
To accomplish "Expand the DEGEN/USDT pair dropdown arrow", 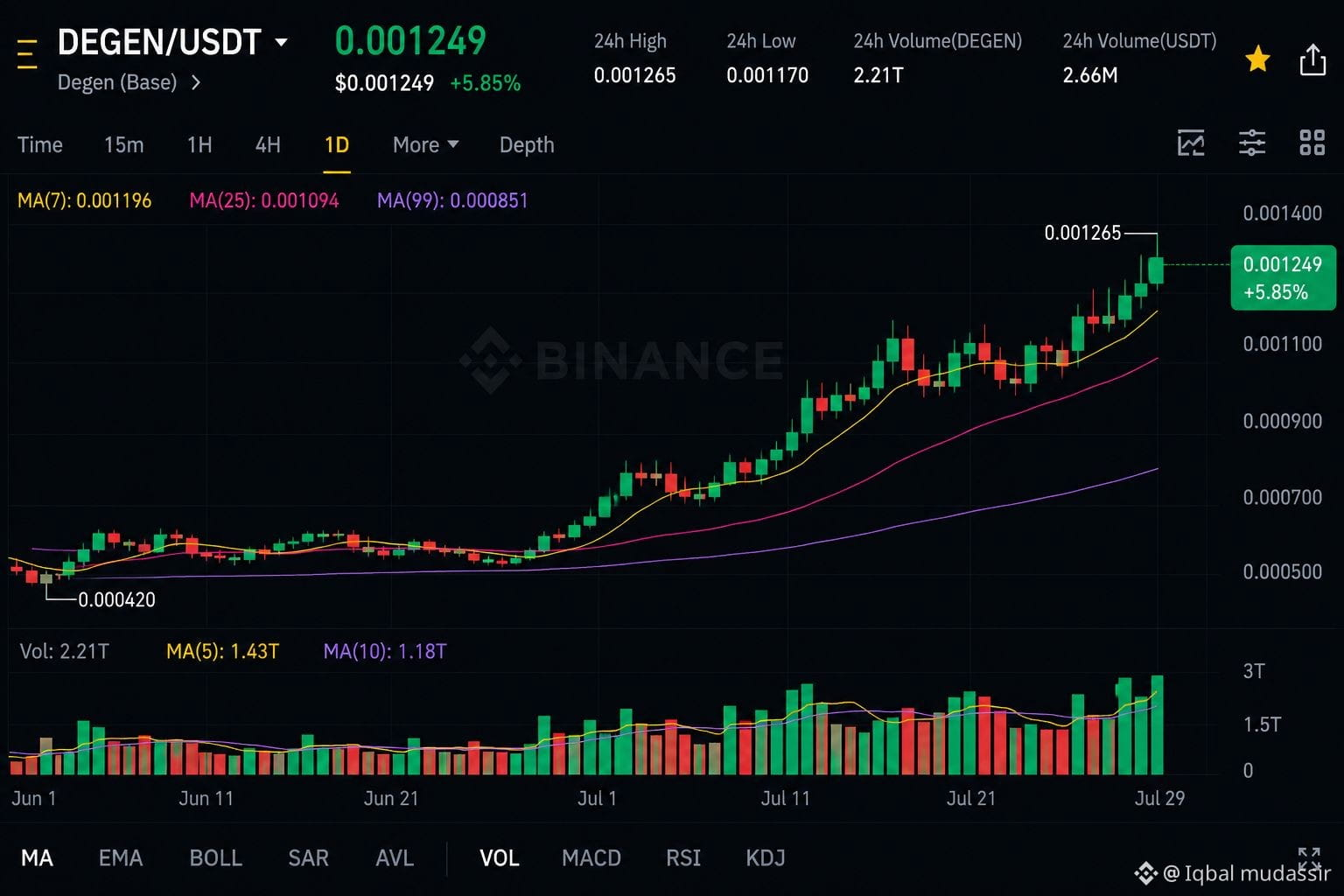I will (x=281, y=42).
